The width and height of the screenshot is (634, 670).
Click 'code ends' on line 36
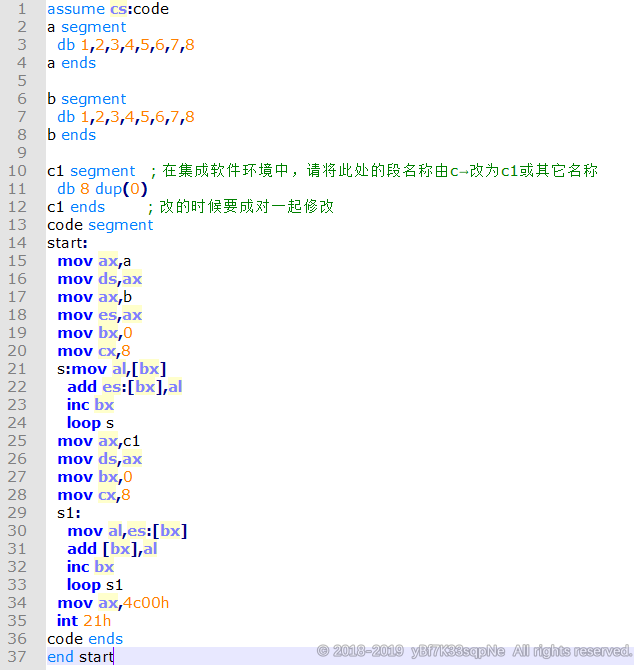point(85,639)
